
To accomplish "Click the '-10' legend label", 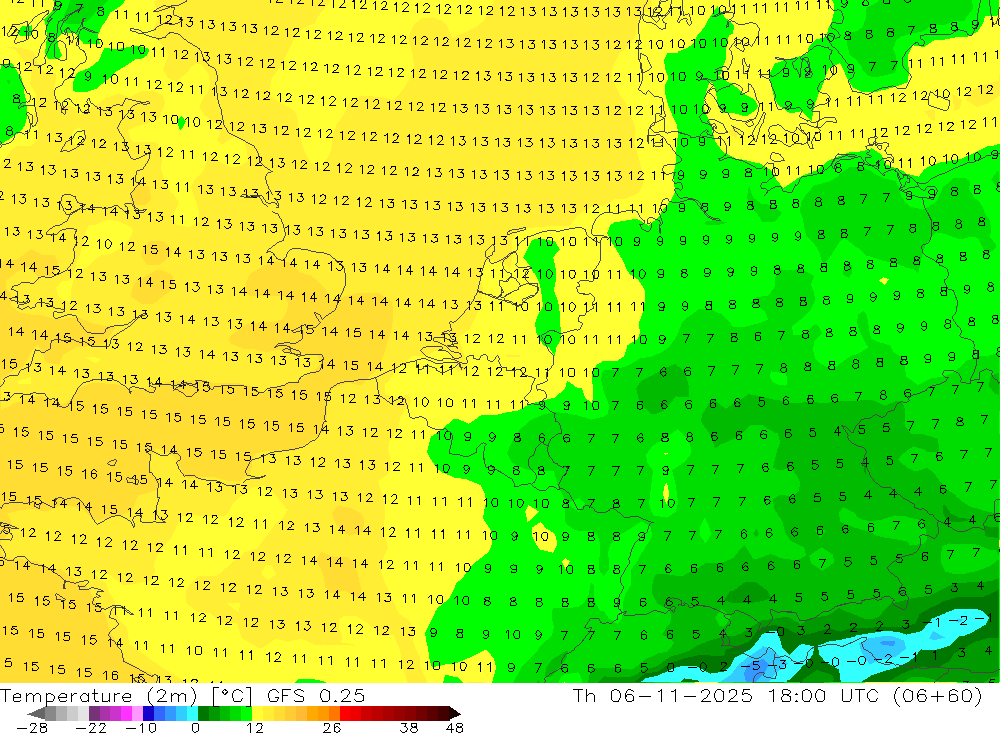I will 141,728.
